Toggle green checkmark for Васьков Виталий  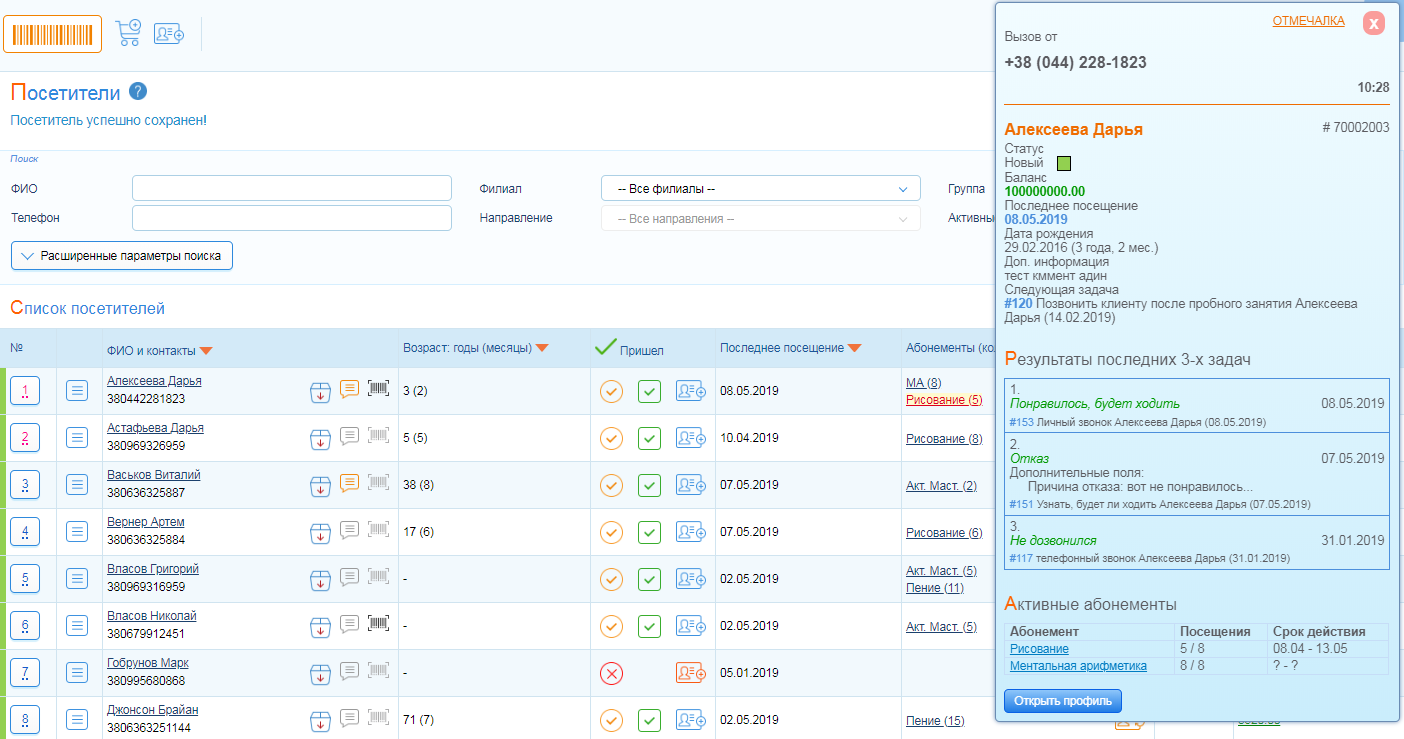pos(649,485)
